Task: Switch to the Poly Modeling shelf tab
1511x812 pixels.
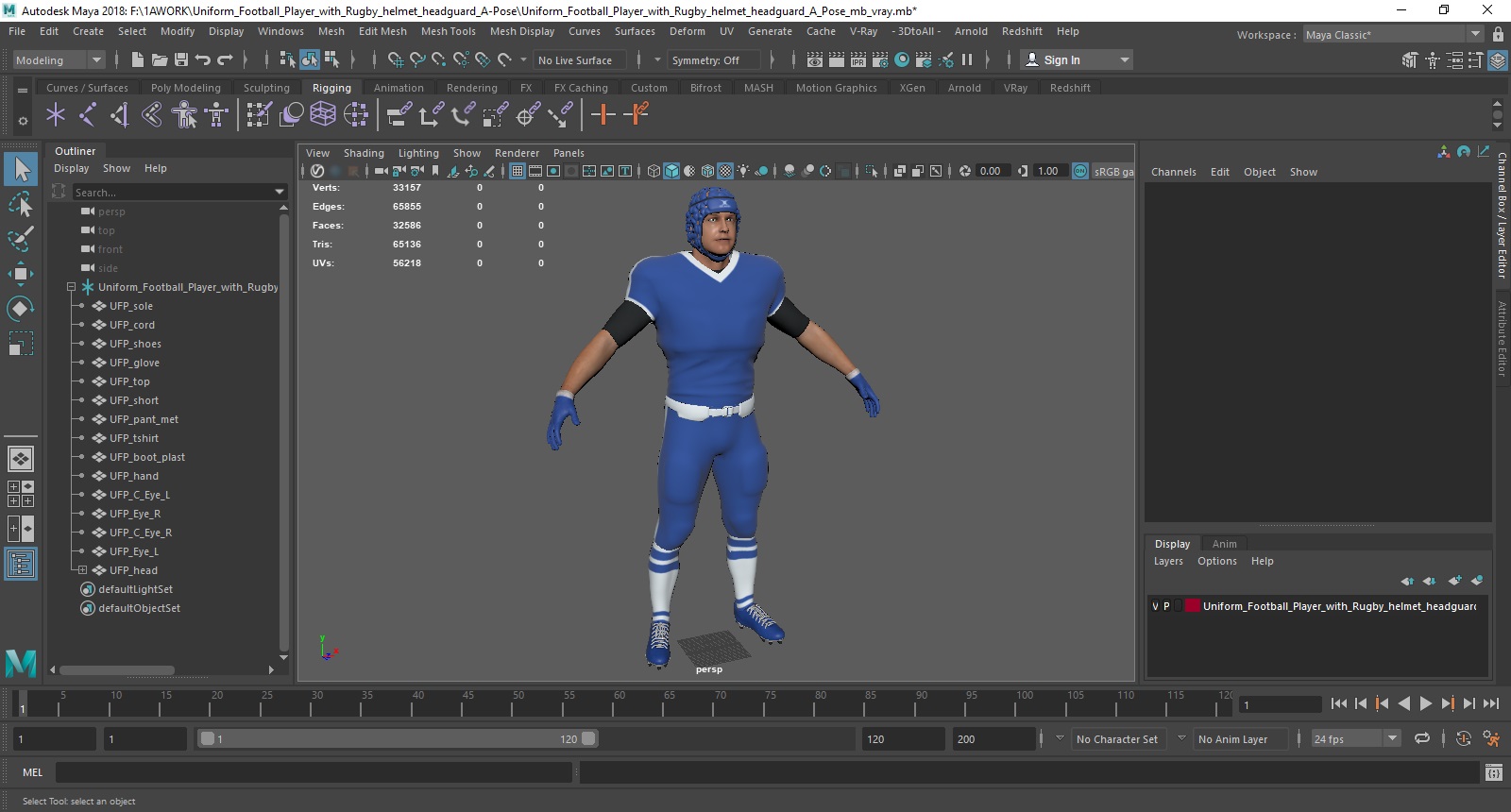Action: (x=185, y=88)
